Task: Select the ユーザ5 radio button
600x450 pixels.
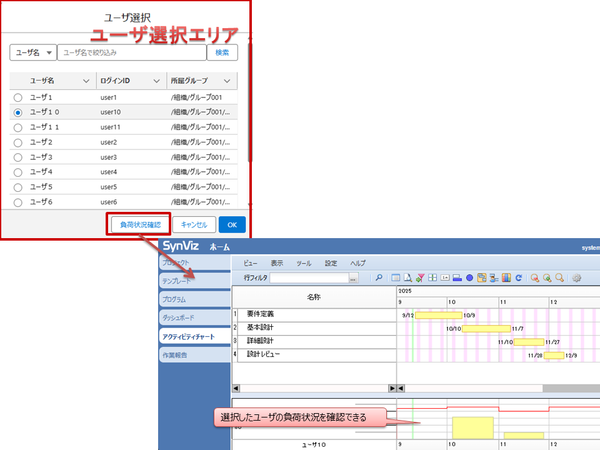Action: 18,188
